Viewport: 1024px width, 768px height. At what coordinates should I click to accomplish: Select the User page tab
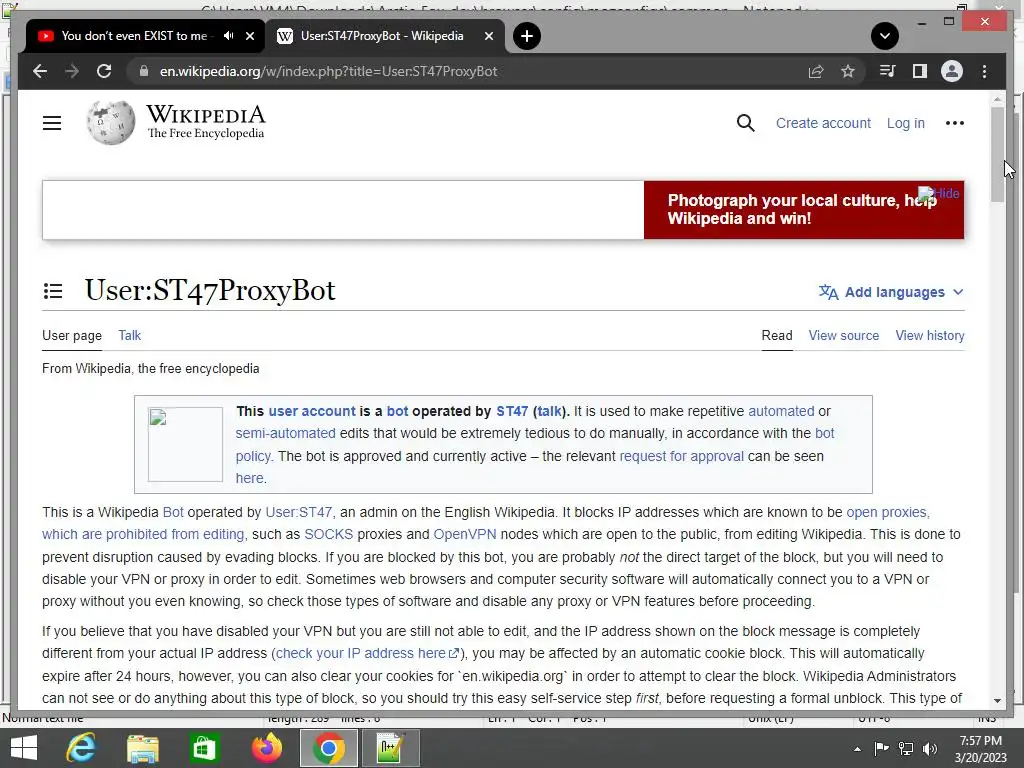72,335
